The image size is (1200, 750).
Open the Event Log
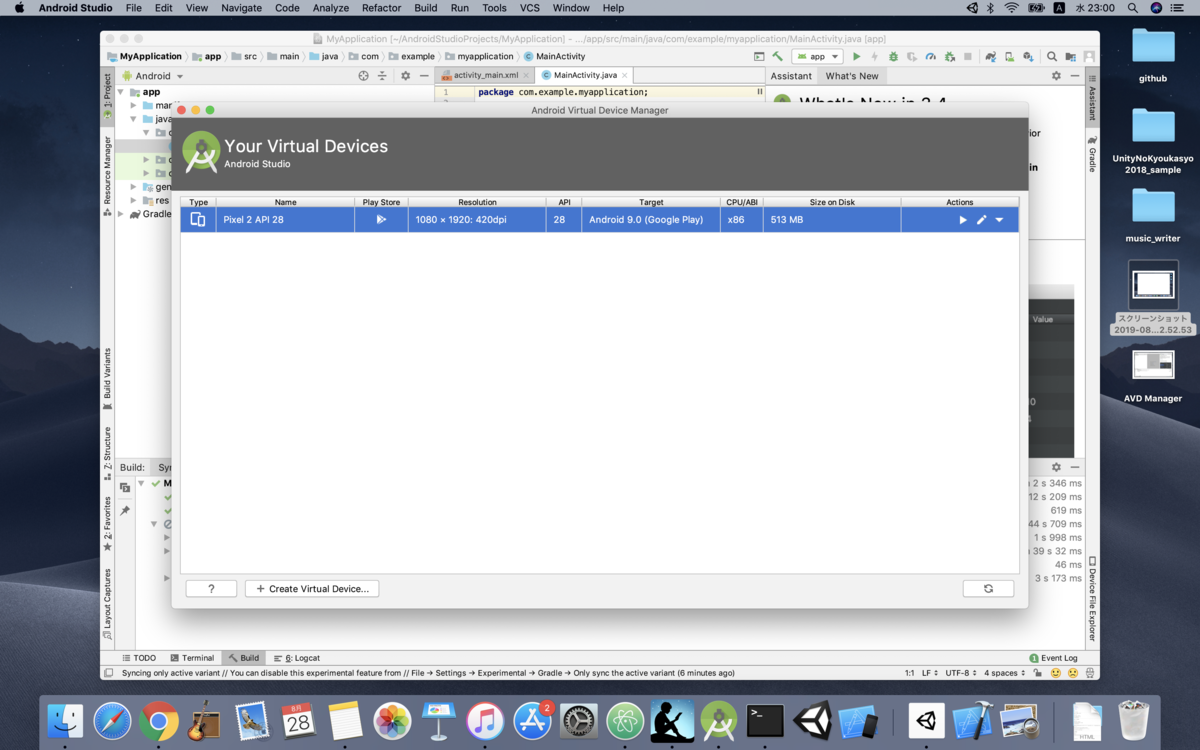point(1054,658)
